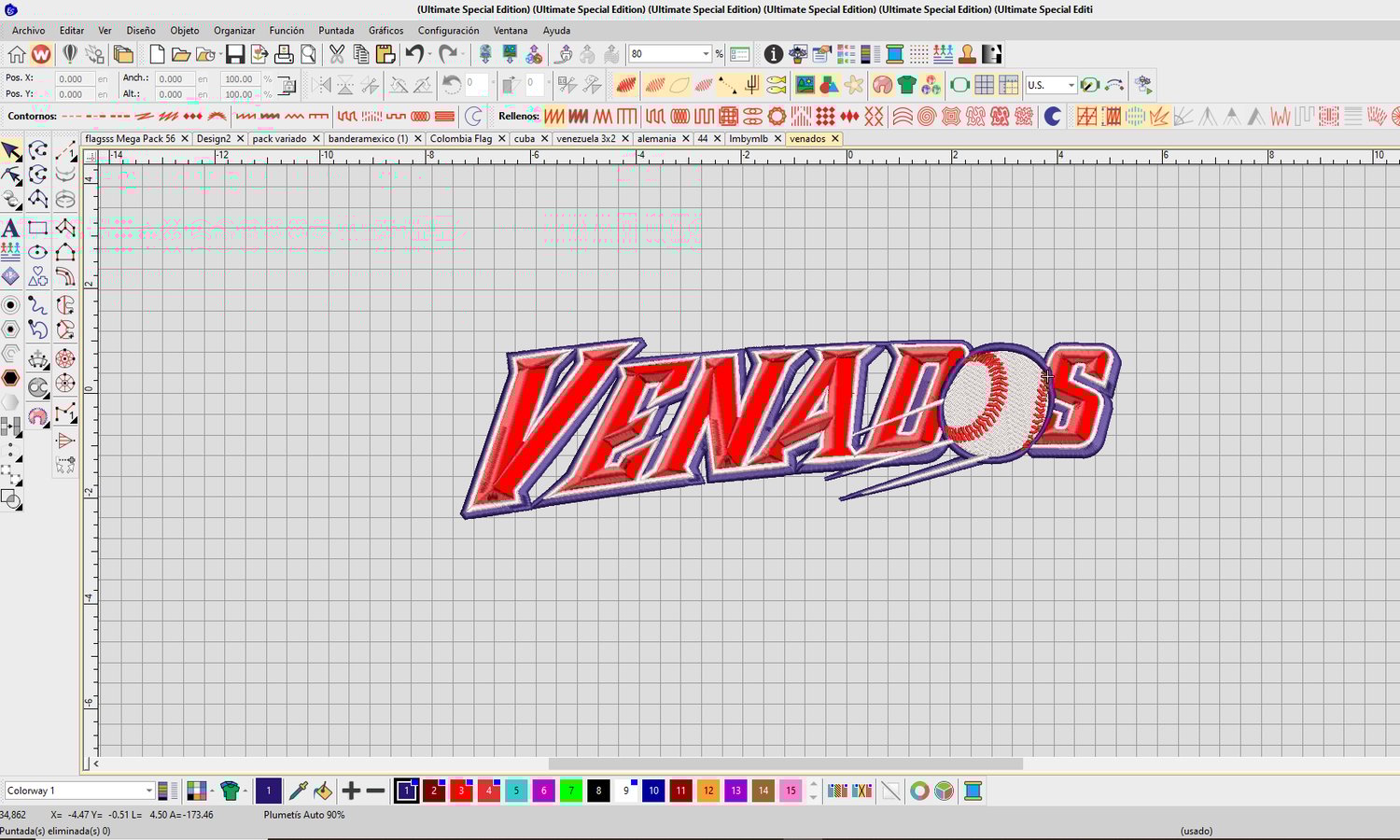Open the Archivo menu
This screenshot has height=840, width=1400.
[x=28, y=31]
